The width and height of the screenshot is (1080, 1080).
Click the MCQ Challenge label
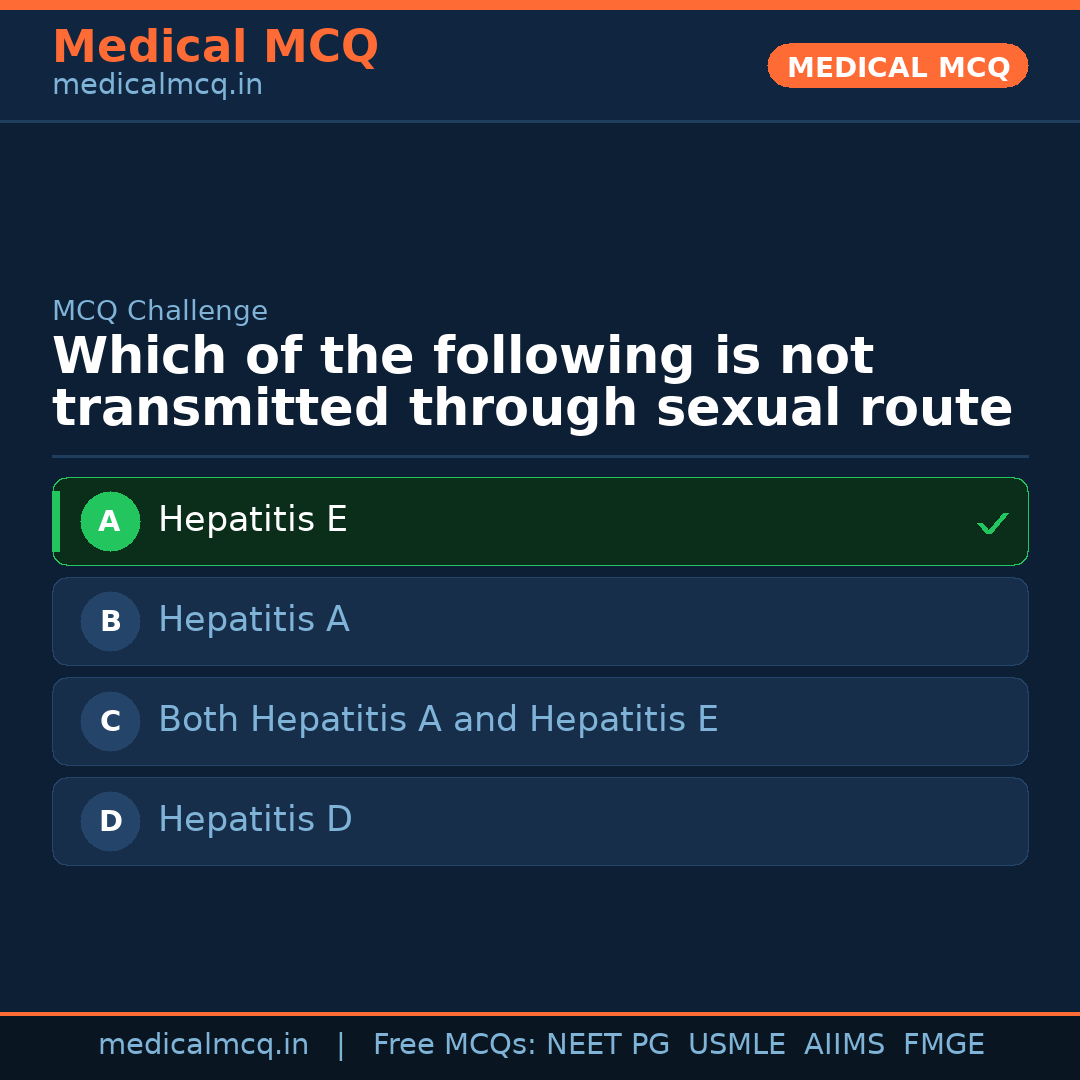point(160,311)
